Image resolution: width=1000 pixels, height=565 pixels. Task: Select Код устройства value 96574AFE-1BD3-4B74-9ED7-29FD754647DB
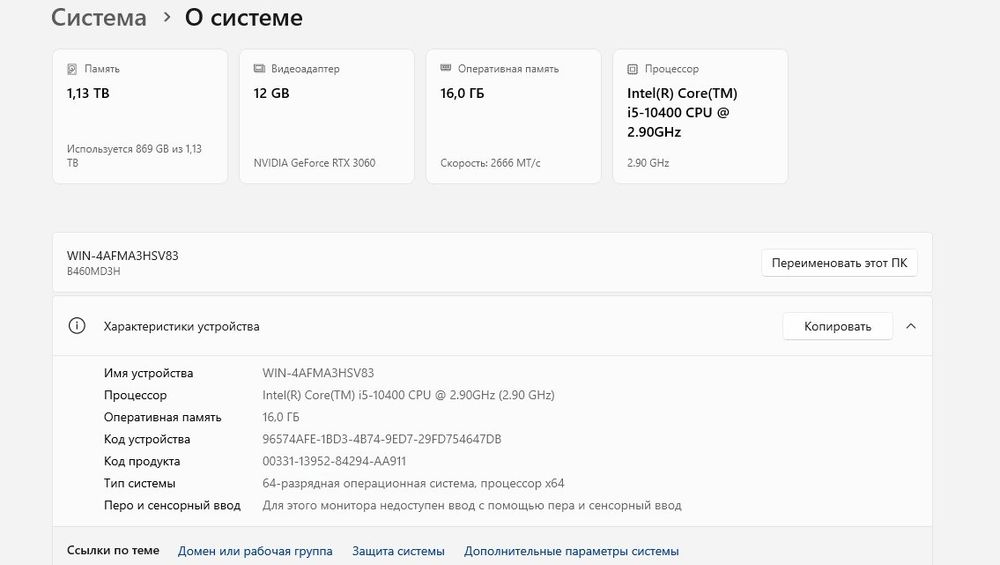tap(381, 439)
